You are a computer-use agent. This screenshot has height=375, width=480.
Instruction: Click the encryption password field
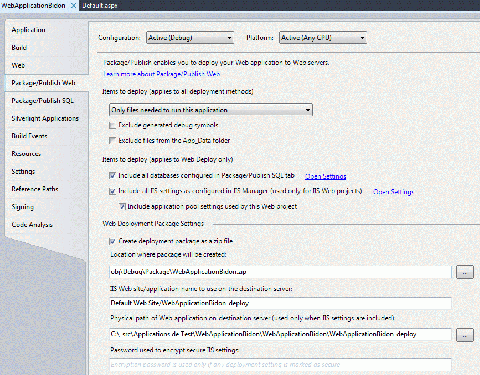(x=280, y=364)
